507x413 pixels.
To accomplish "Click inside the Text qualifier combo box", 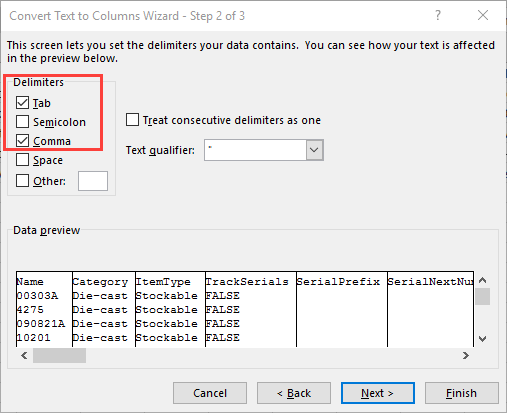I will [255, 150].
